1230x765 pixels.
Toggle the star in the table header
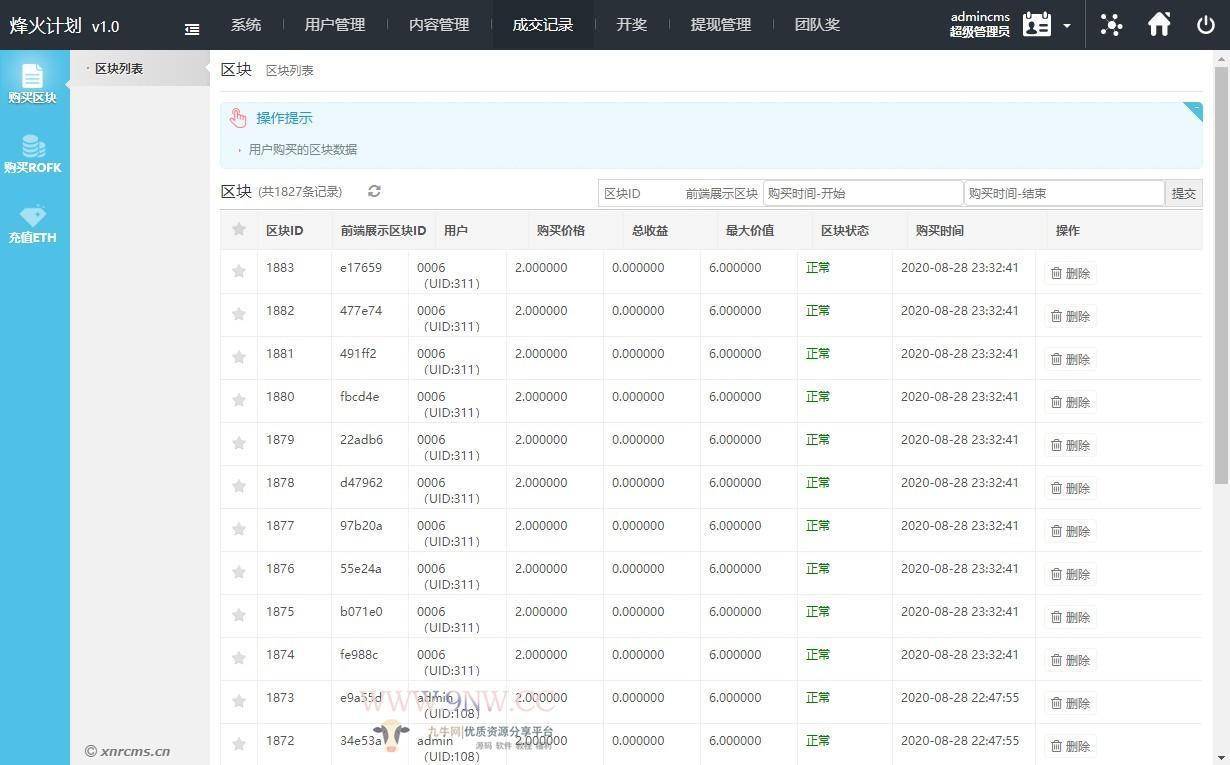coord(239,230)
